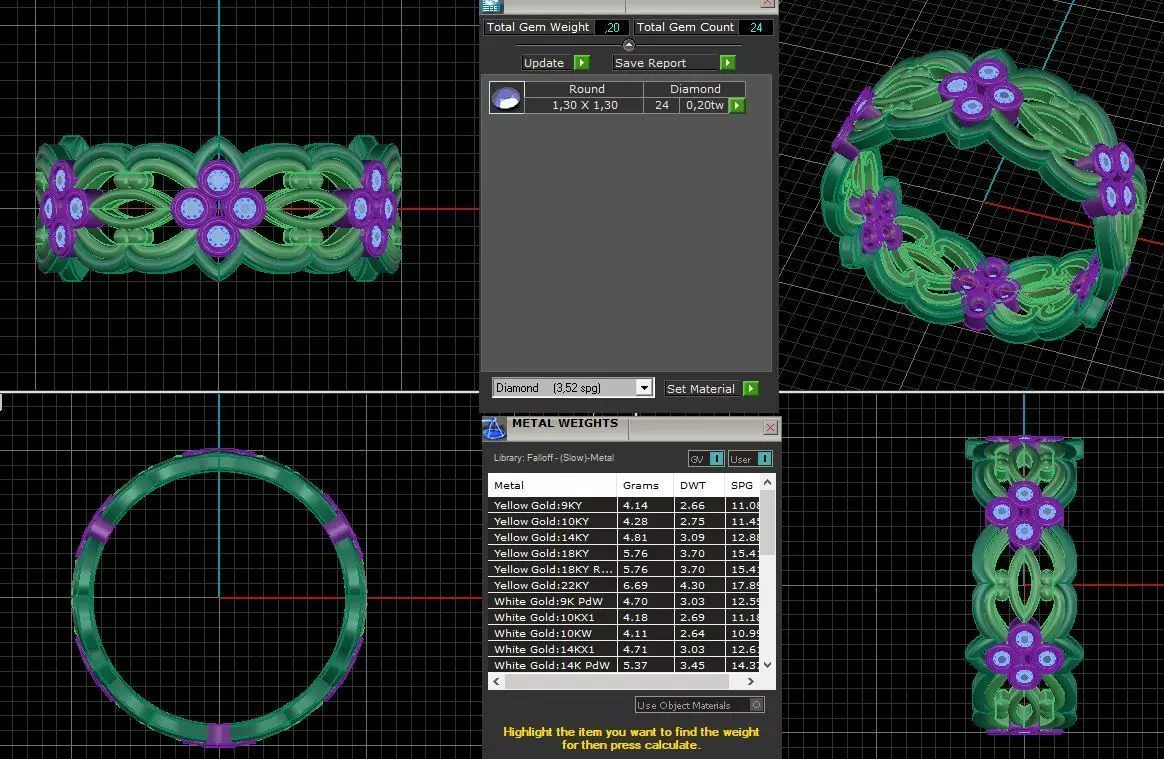The height and width of the screenshot is (759, 1164).
Task: Click the green arrow next to Set Material
Action: click(751, 388)
